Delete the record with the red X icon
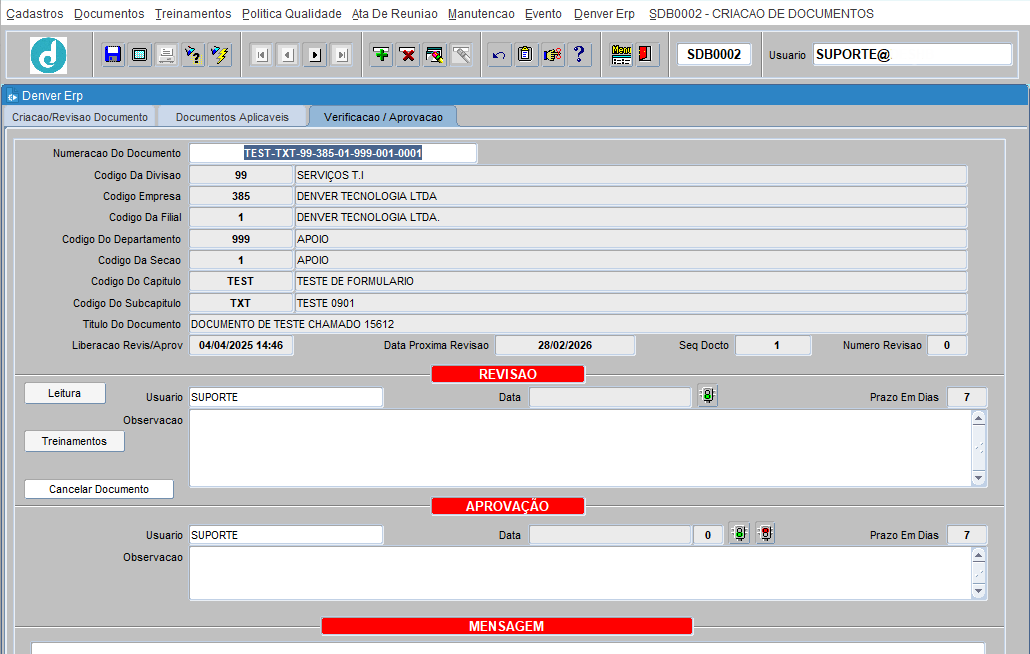Image resolution: width=1030 pixels, height=654 pixels. pyautogui.click(x=408, y=54)
